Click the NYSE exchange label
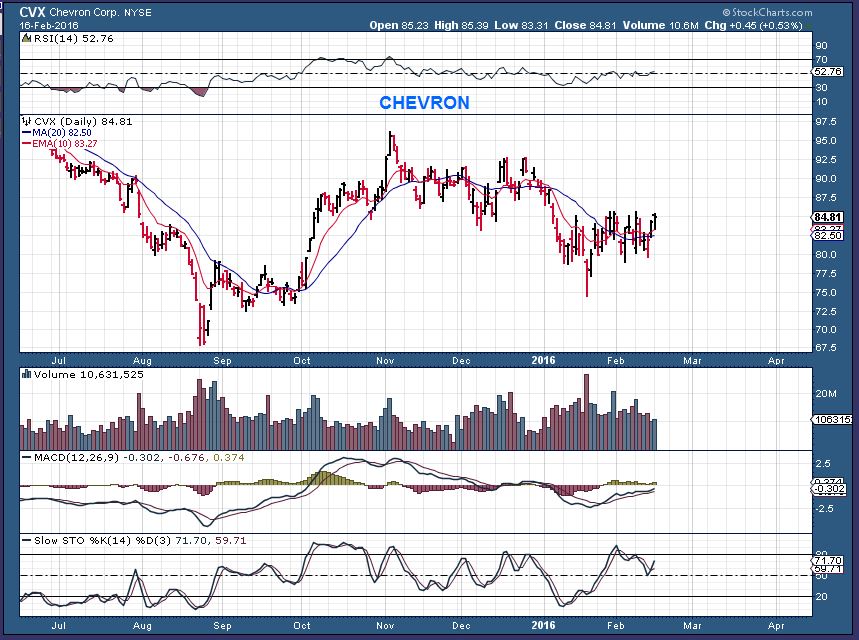This screenshot has width=859, height=640. coord(138,12)
